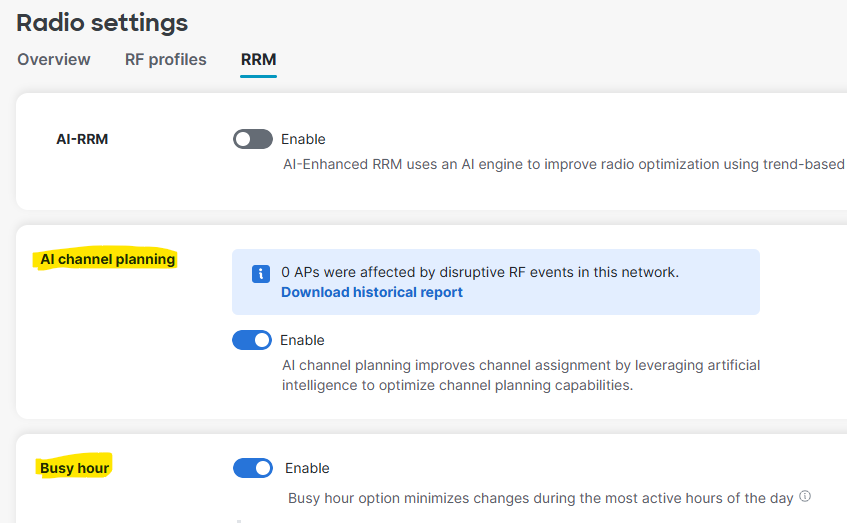The width and height of the screenshot is (847, 523).
Task: Click the Busy hour option description text
Action: (x=540, y=497)
